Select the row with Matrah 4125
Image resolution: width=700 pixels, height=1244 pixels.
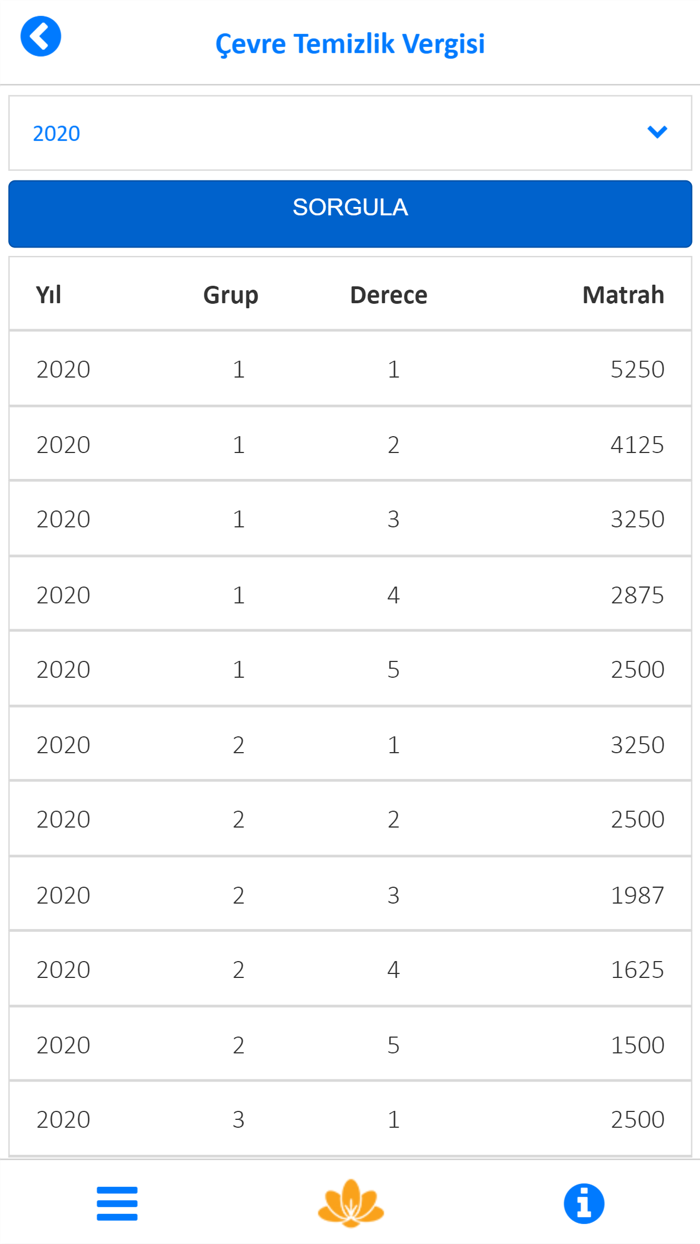350,444
